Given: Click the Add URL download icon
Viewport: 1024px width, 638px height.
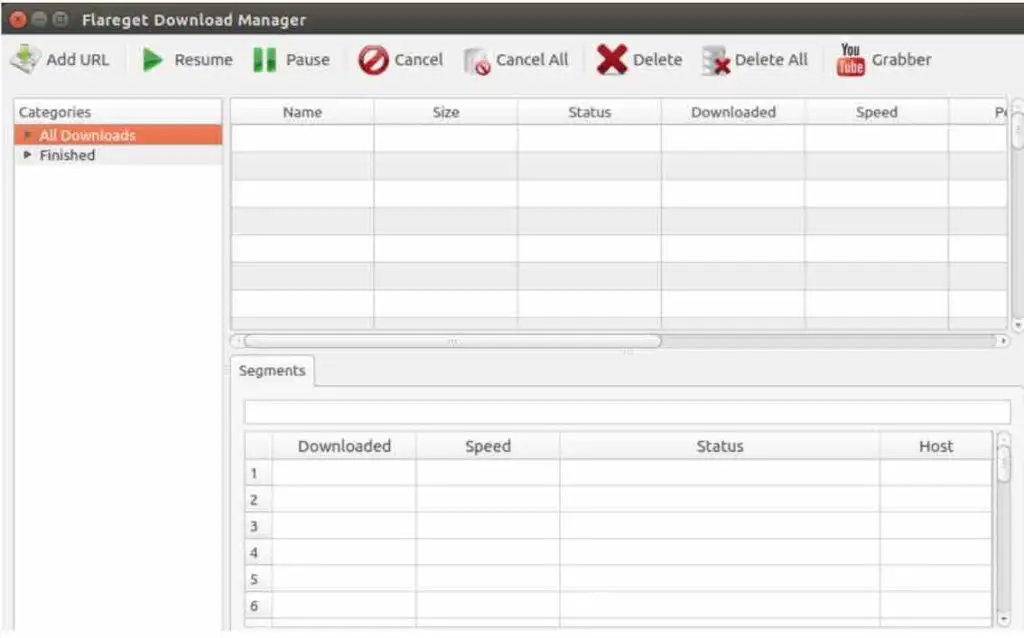Looking at the screenshot, I should (x=25, y=59).
